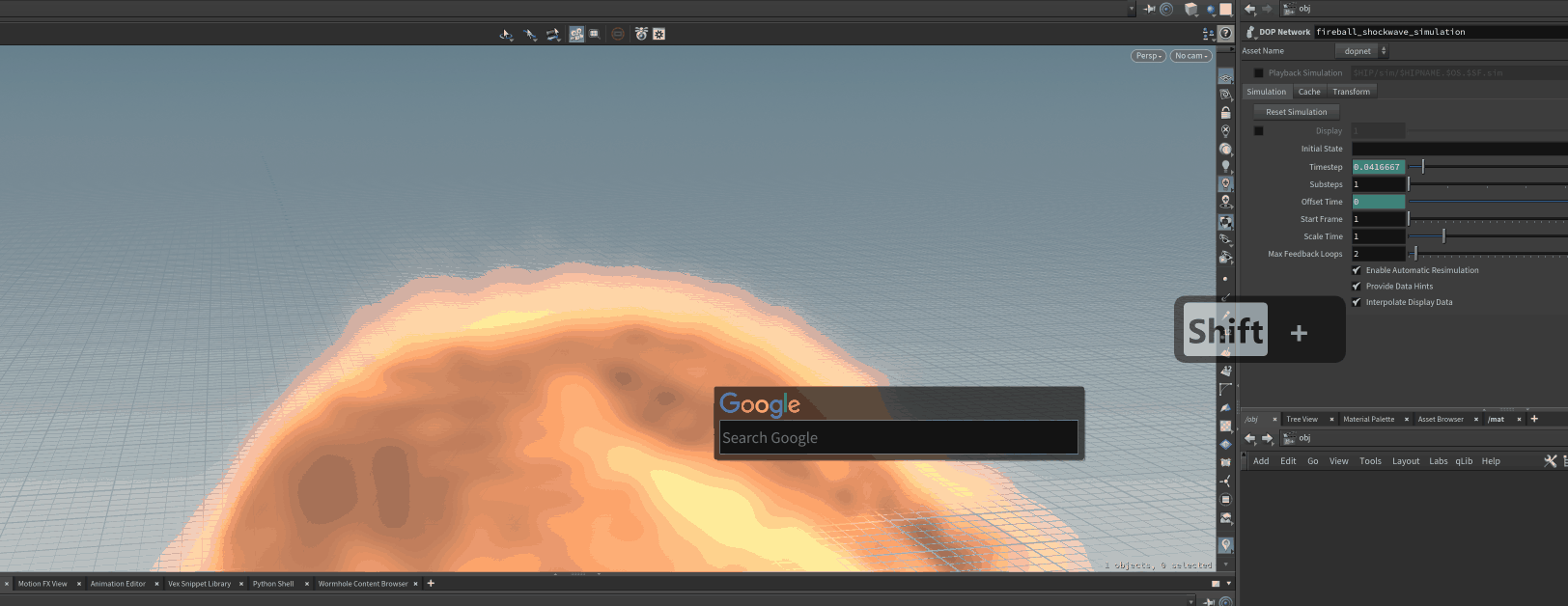Click the forward arrow in parameter pane

tap(1267, 9)
